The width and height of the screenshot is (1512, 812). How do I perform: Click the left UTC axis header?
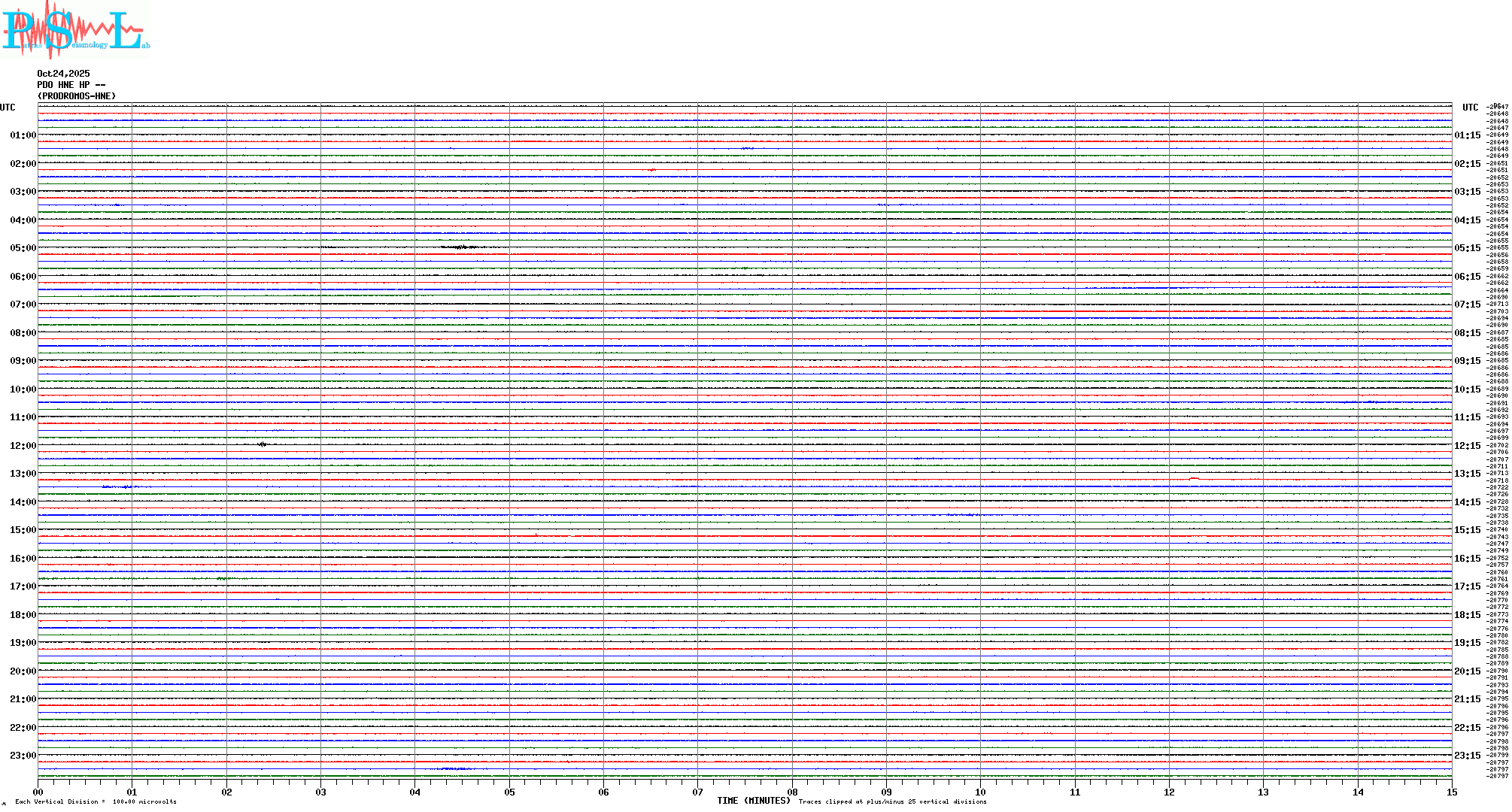coord(8,108)
